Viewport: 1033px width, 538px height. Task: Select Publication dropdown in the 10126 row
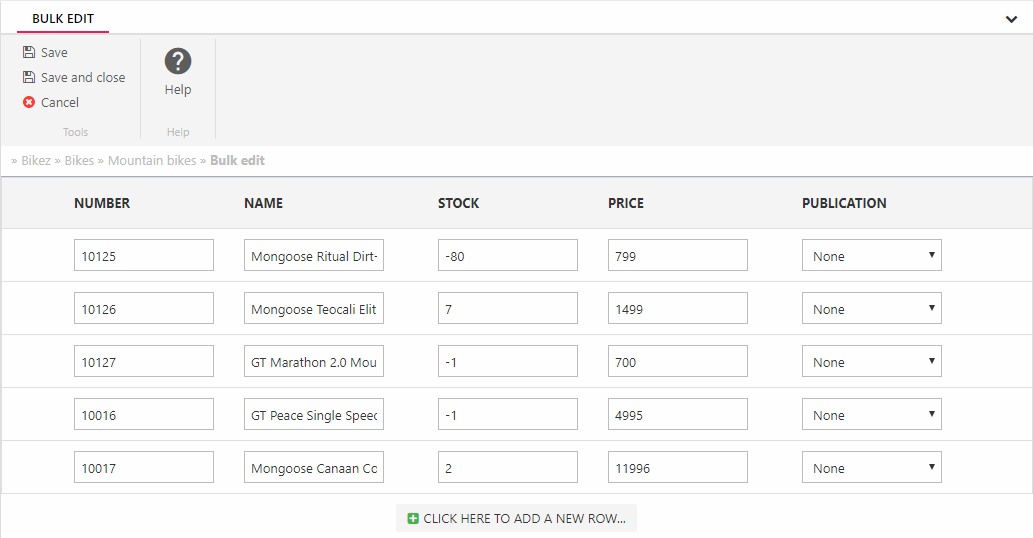click(871, 309)
